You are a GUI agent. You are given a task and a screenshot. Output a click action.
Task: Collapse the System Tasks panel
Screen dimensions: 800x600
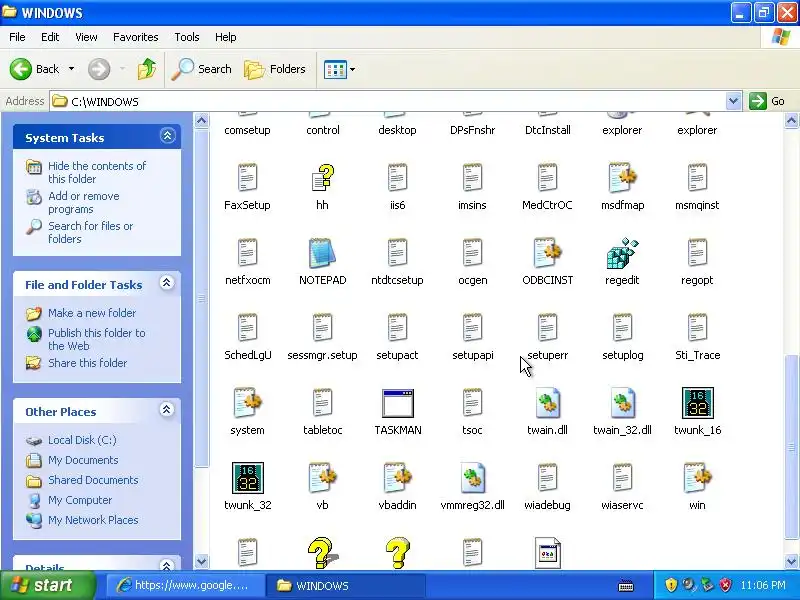coord(167,136)
